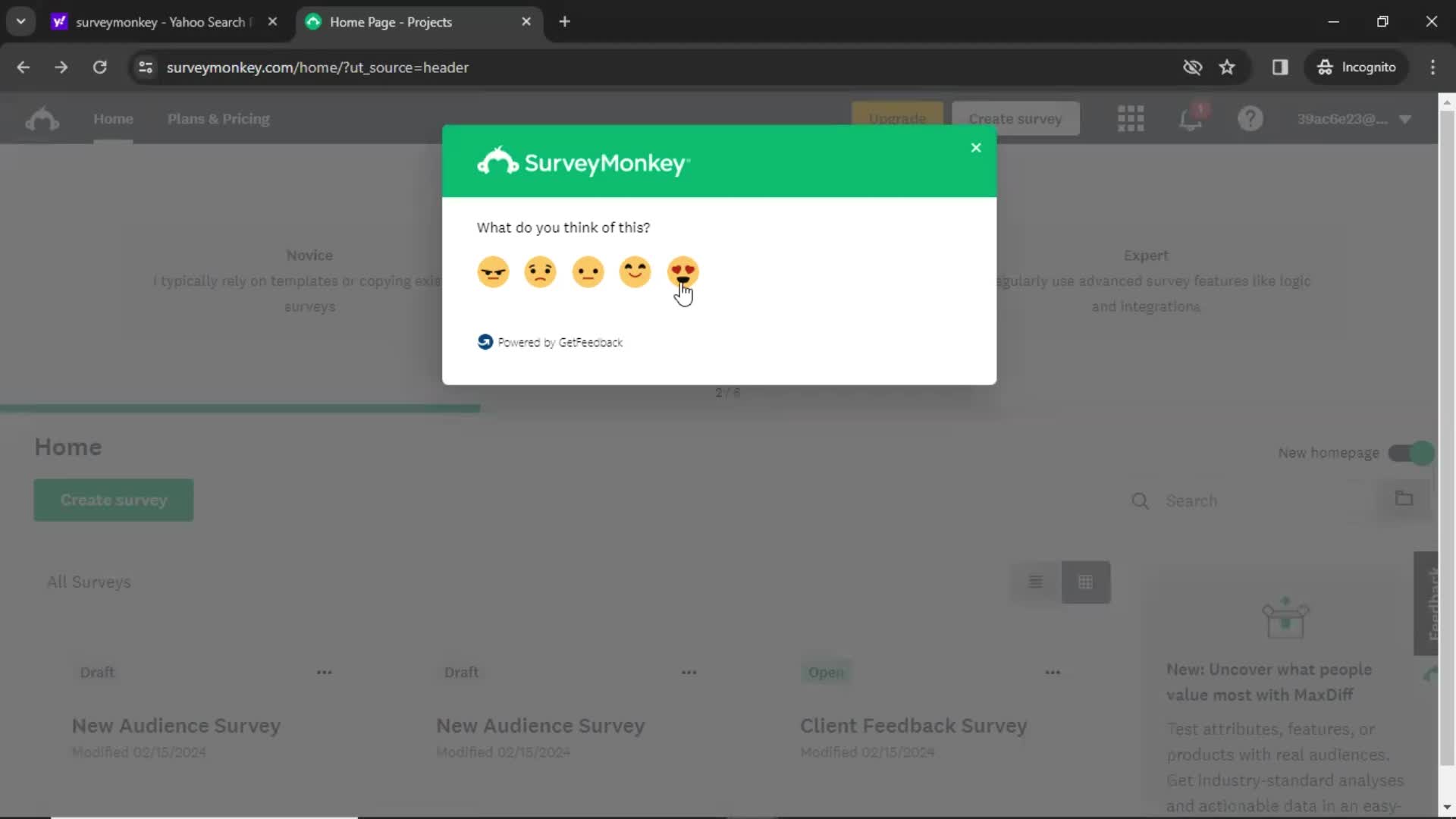Screen dimensions: 1456x819
Task: Close the Home Page - Projects tab
Action: point(526,22)
